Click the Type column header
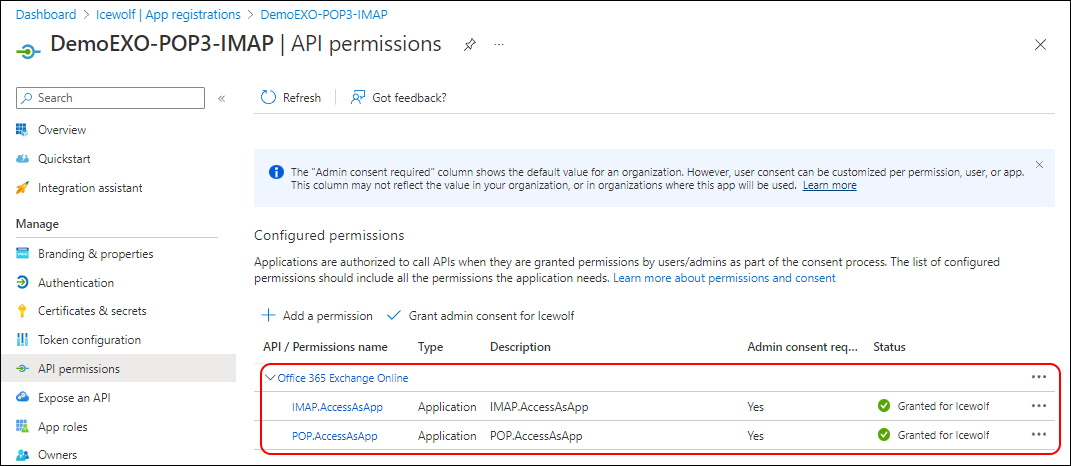Screen dimensions: 1071x466 tap(430, 347)
